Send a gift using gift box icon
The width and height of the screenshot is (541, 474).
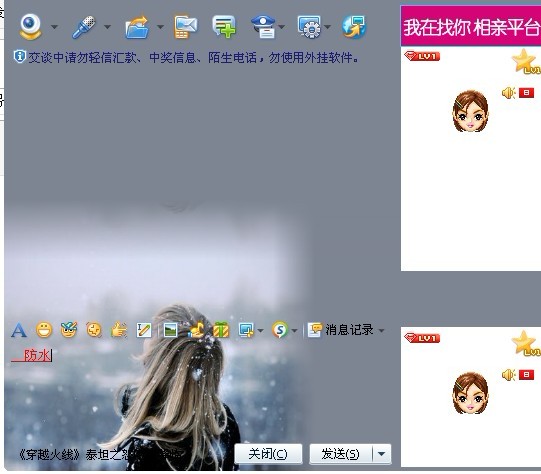click(221, 330)
